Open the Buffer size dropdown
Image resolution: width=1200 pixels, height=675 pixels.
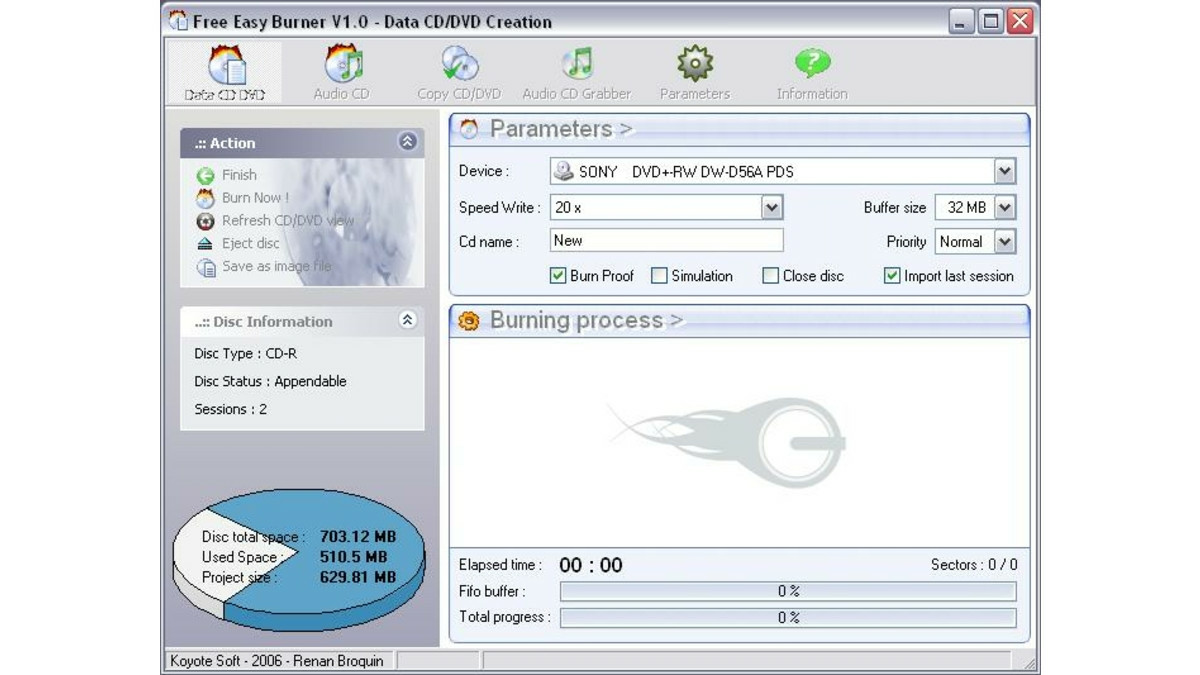point(1007,207)
